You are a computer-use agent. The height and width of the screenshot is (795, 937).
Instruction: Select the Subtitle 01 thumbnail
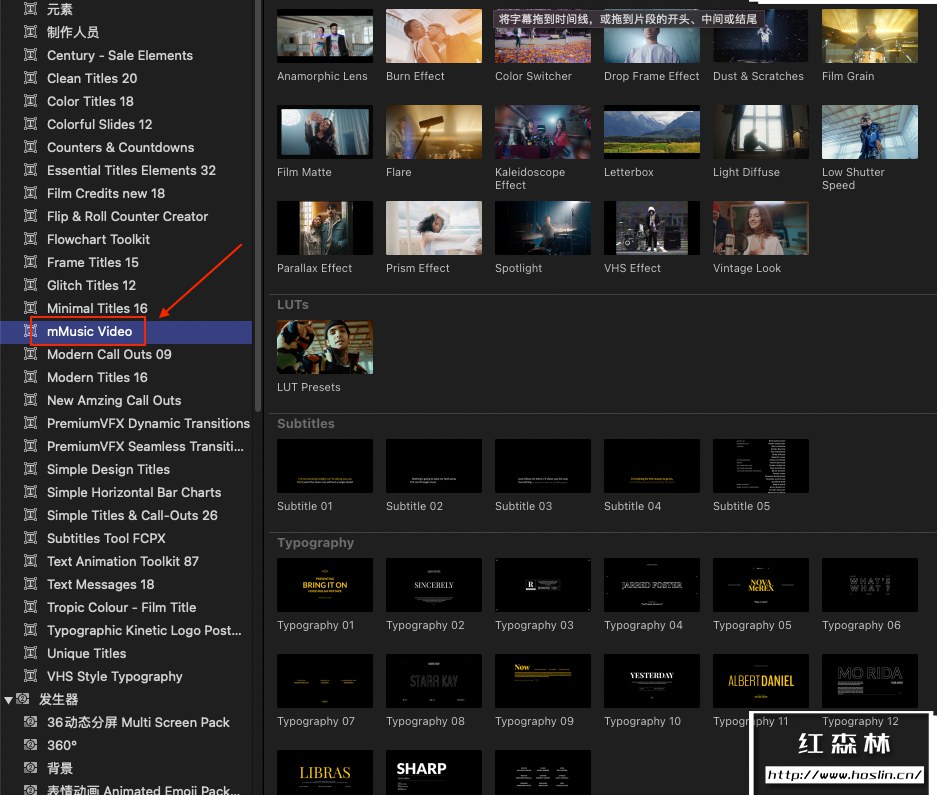click(x=325, y=466)
